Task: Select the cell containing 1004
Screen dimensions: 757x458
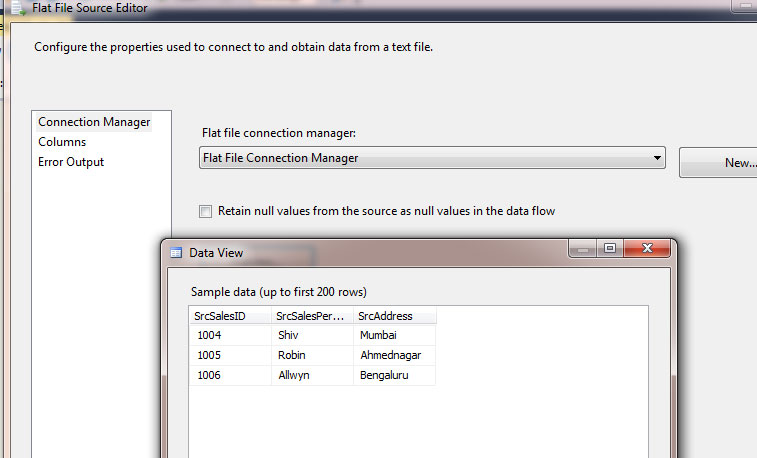Action: tap(230, 335)
